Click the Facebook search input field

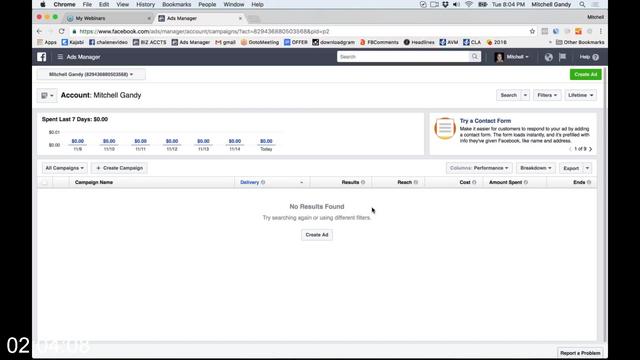404,57
